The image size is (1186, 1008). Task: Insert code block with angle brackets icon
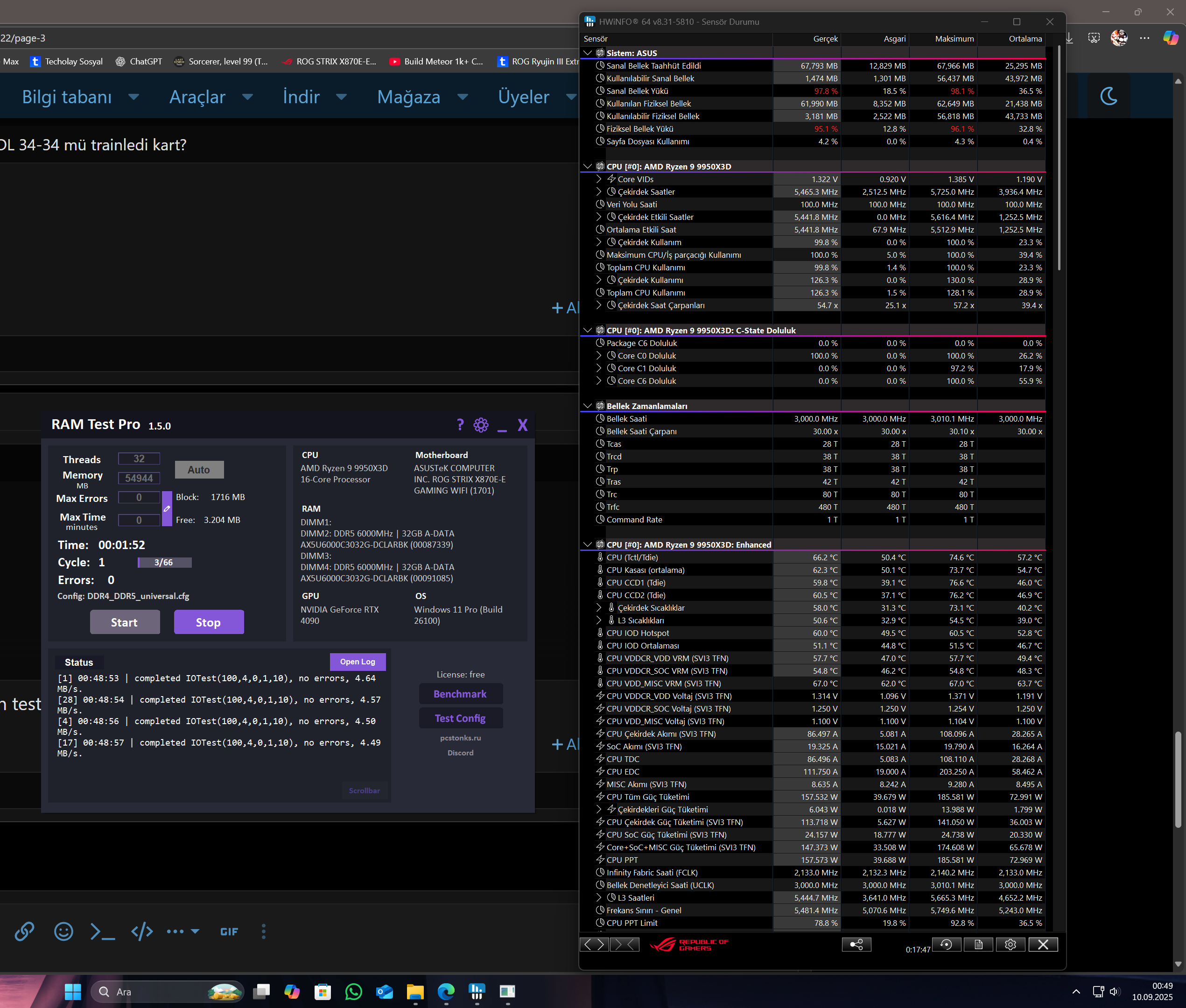point(142,931)
